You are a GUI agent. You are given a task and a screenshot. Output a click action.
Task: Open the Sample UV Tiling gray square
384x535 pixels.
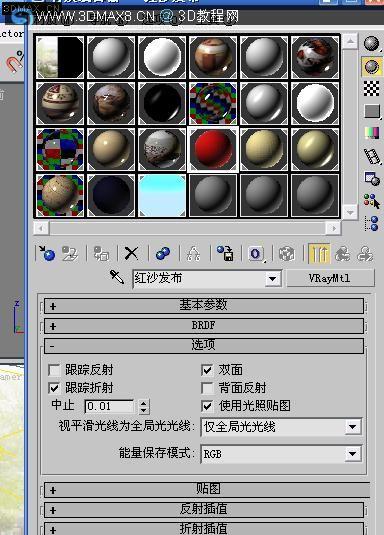pyautogui.click(x=371, y=111)
